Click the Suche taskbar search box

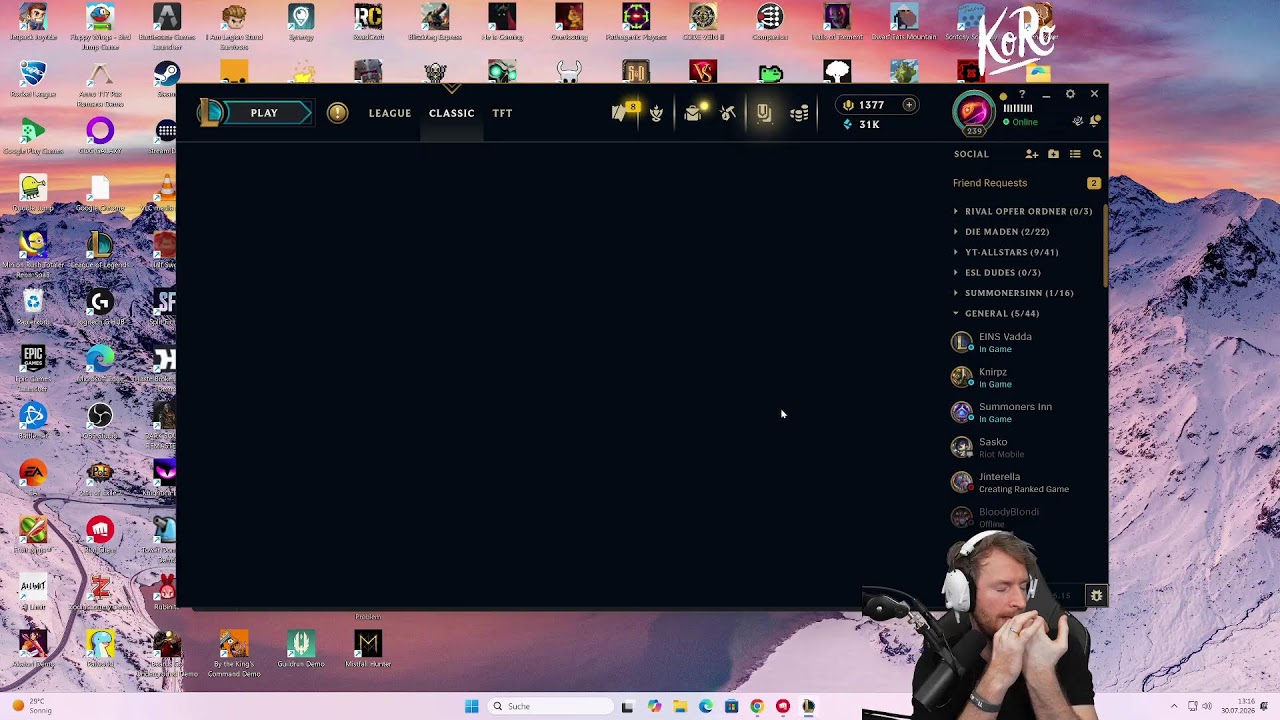(550, 706)
